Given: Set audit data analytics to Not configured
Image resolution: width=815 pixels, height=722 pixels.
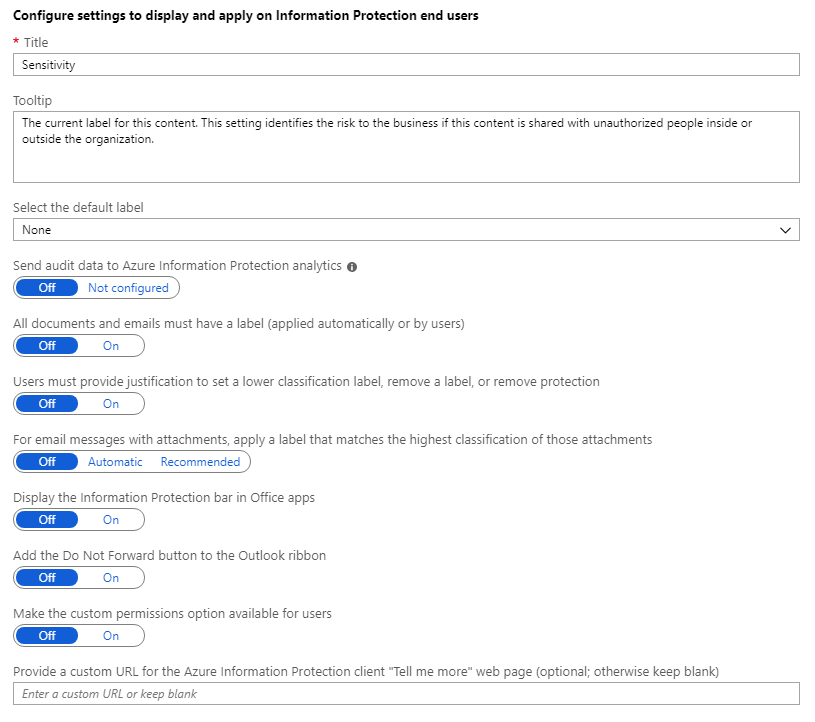Looking at the screenshot, I should 128,288.
